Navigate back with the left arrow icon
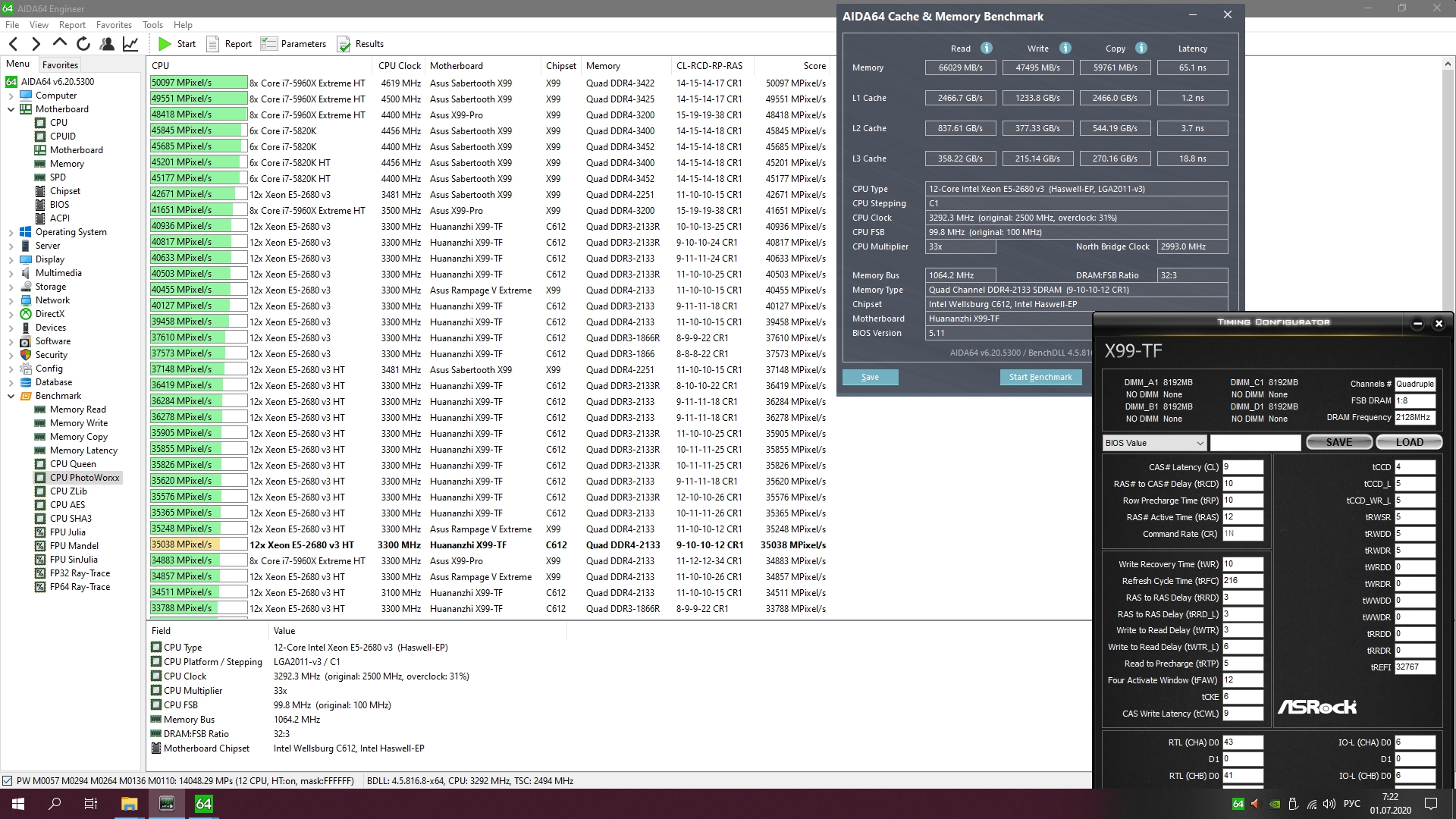 pos(13,44)
